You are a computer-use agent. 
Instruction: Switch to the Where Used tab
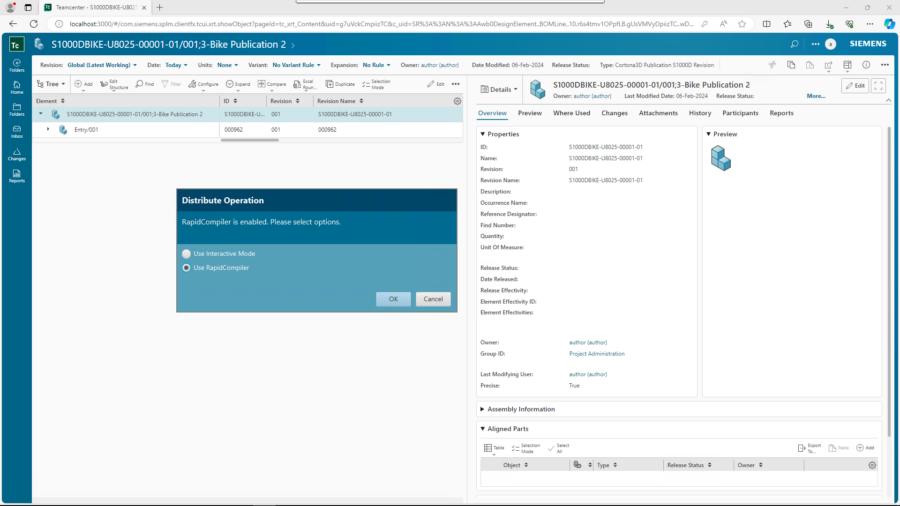(x=571, y=113)
